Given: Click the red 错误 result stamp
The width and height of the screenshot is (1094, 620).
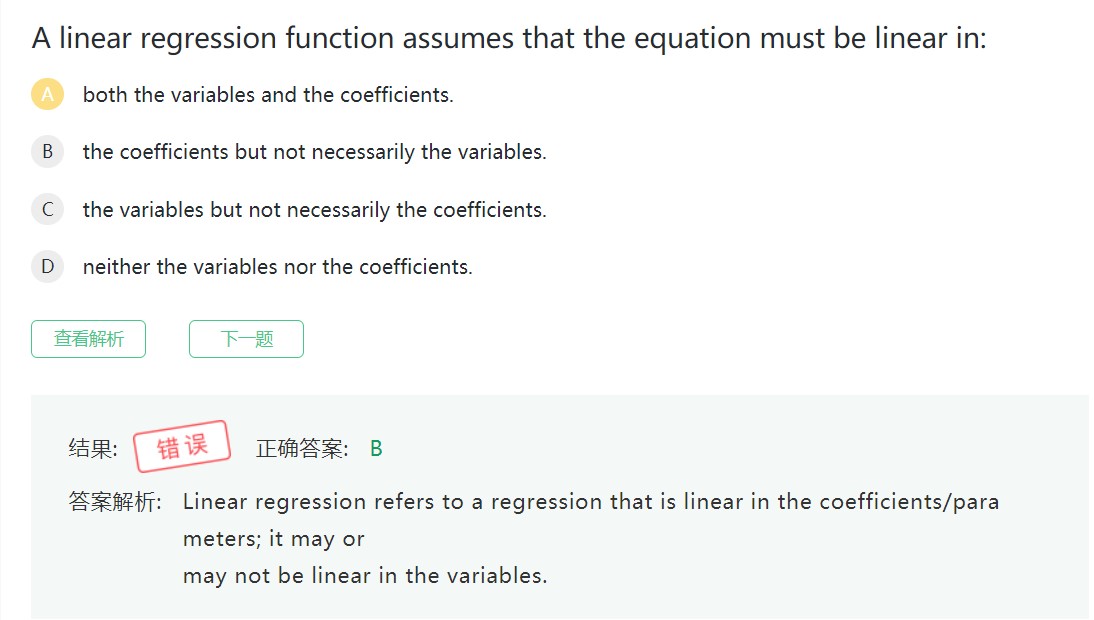Looking at the screenshot, I should tap(182, 446).
